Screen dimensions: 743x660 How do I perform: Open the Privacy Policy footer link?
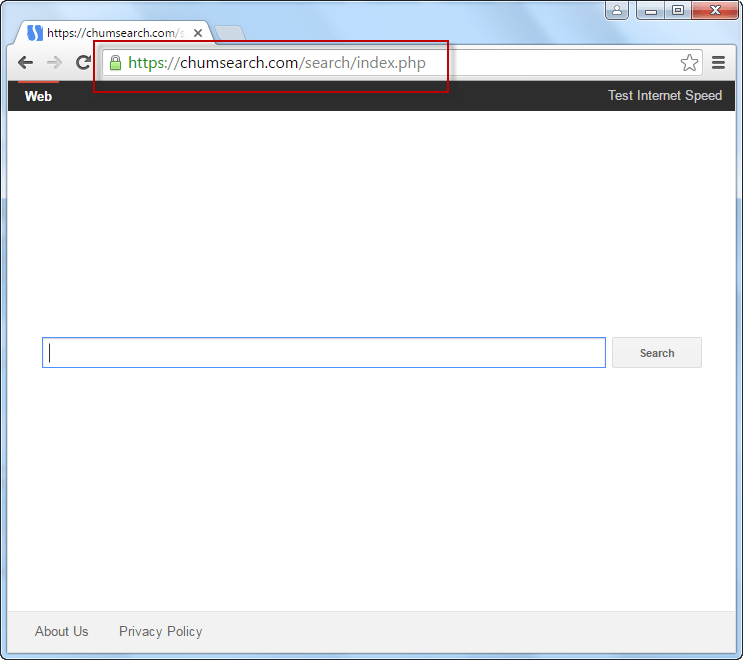161,632
